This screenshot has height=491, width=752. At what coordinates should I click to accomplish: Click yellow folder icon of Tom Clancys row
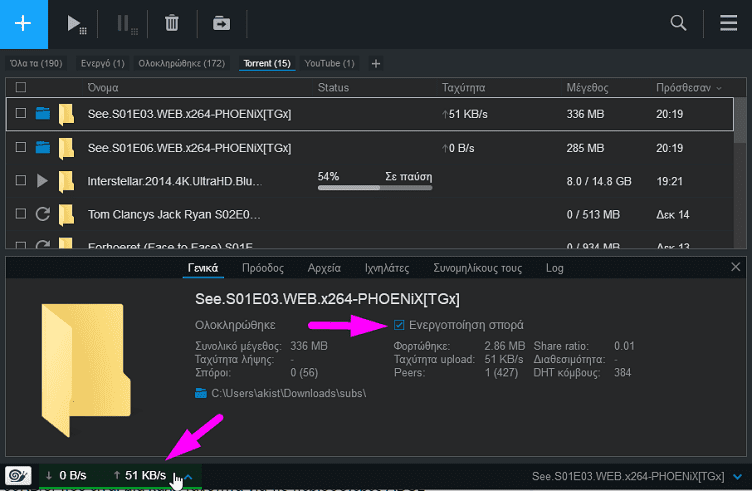tap(66, 215)
